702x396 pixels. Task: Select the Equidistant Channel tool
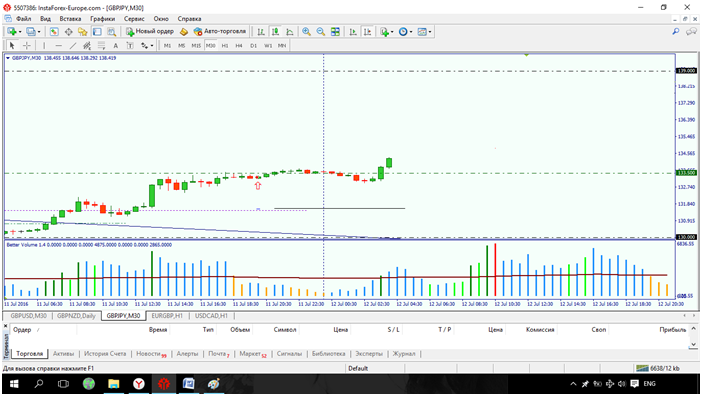pyautogui.click(x=87, y=46)
